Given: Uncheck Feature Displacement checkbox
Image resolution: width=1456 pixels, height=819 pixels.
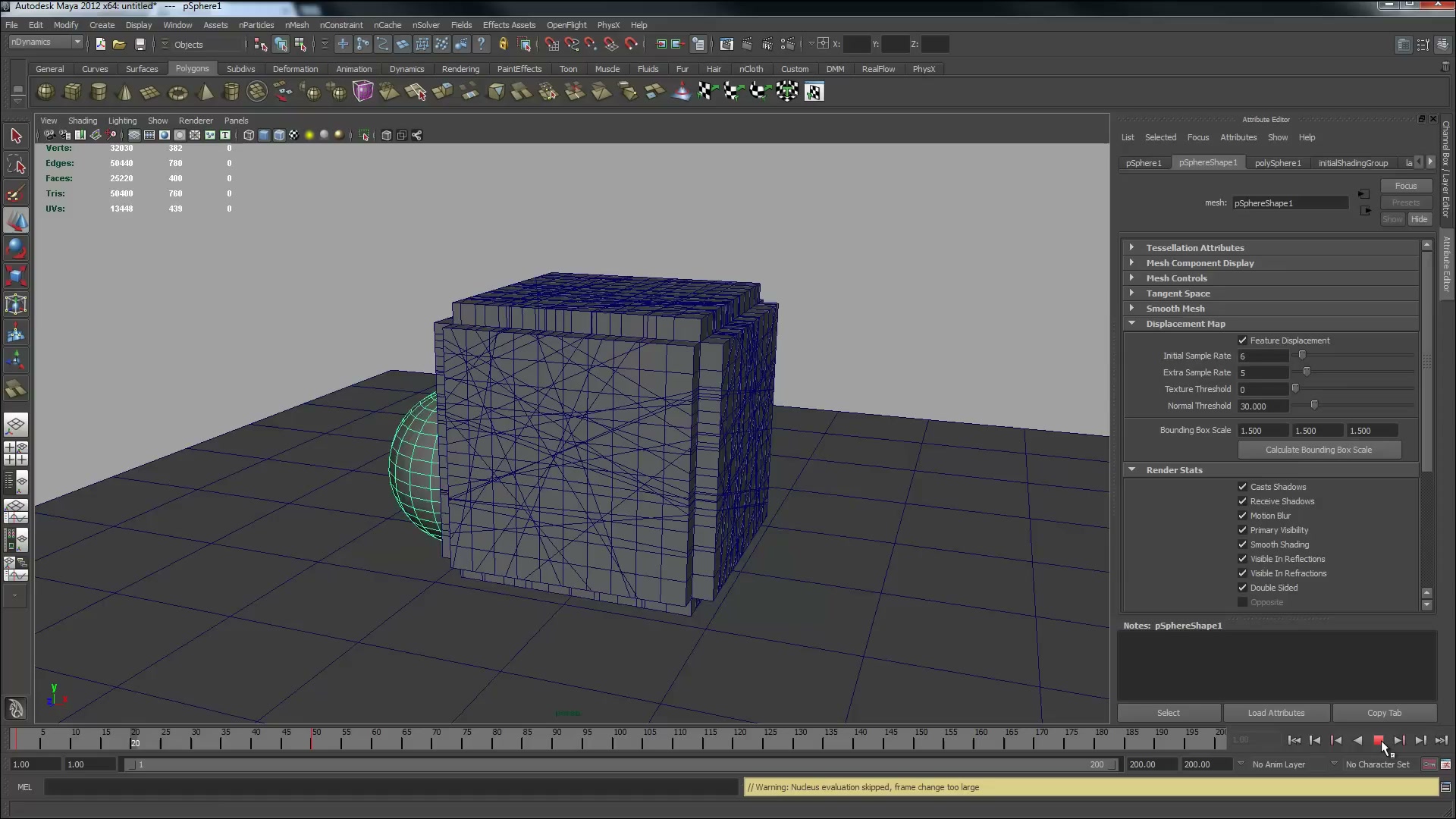Looking at the screenshot, I should (1242, 340).
